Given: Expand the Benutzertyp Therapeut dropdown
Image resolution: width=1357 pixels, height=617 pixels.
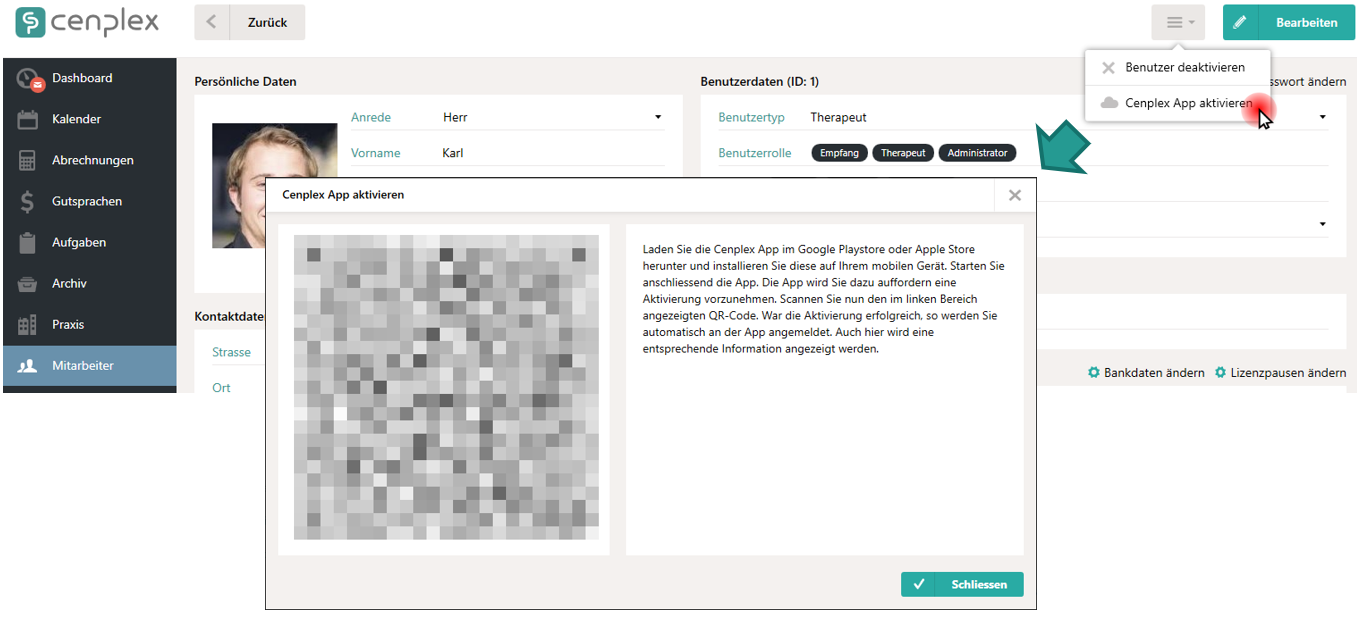Looking at the screenshot, I should (x=1323, y=117).
